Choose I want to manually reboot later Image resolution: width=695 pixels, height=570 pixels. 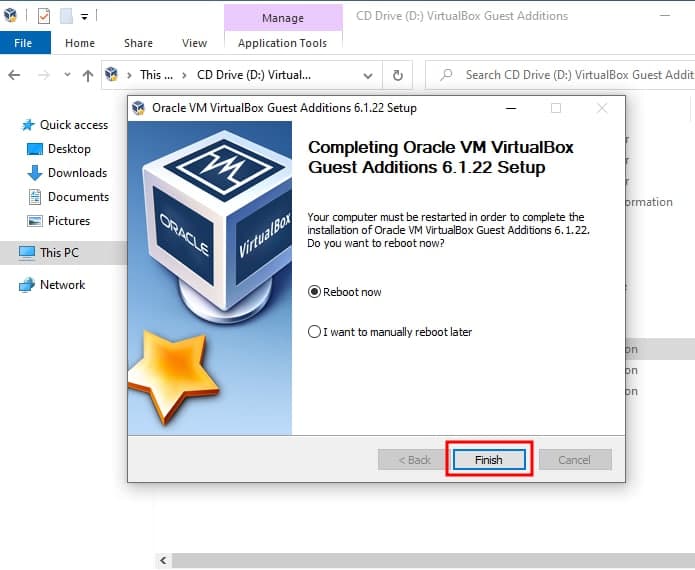coord(390,332)
